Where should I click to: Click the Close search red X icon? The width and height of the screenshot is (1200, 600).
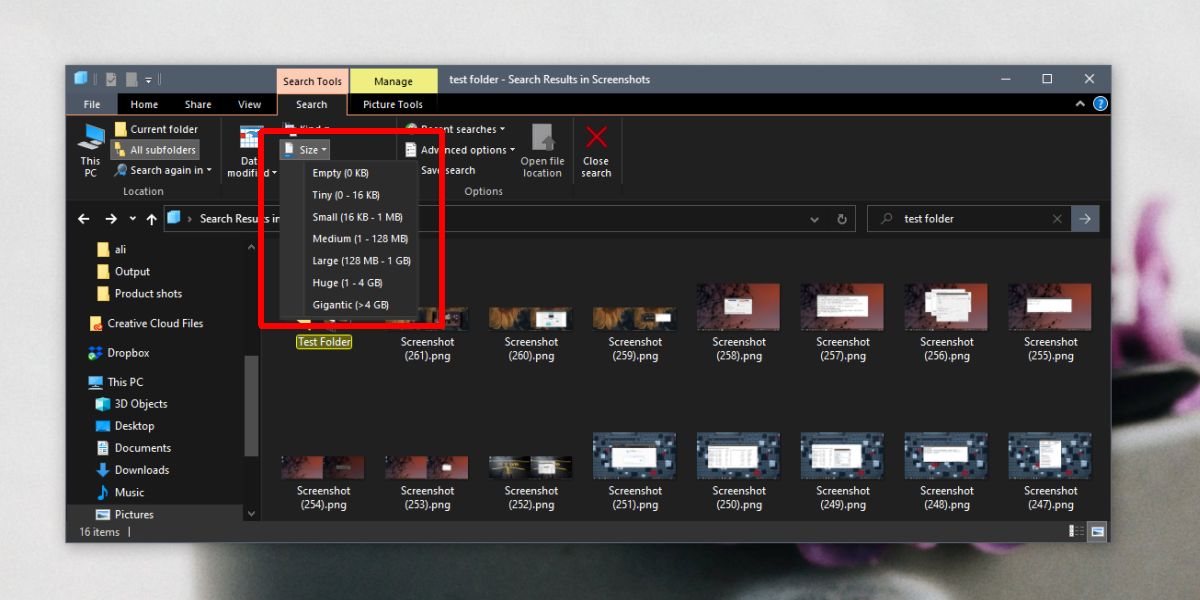(596, 152)
